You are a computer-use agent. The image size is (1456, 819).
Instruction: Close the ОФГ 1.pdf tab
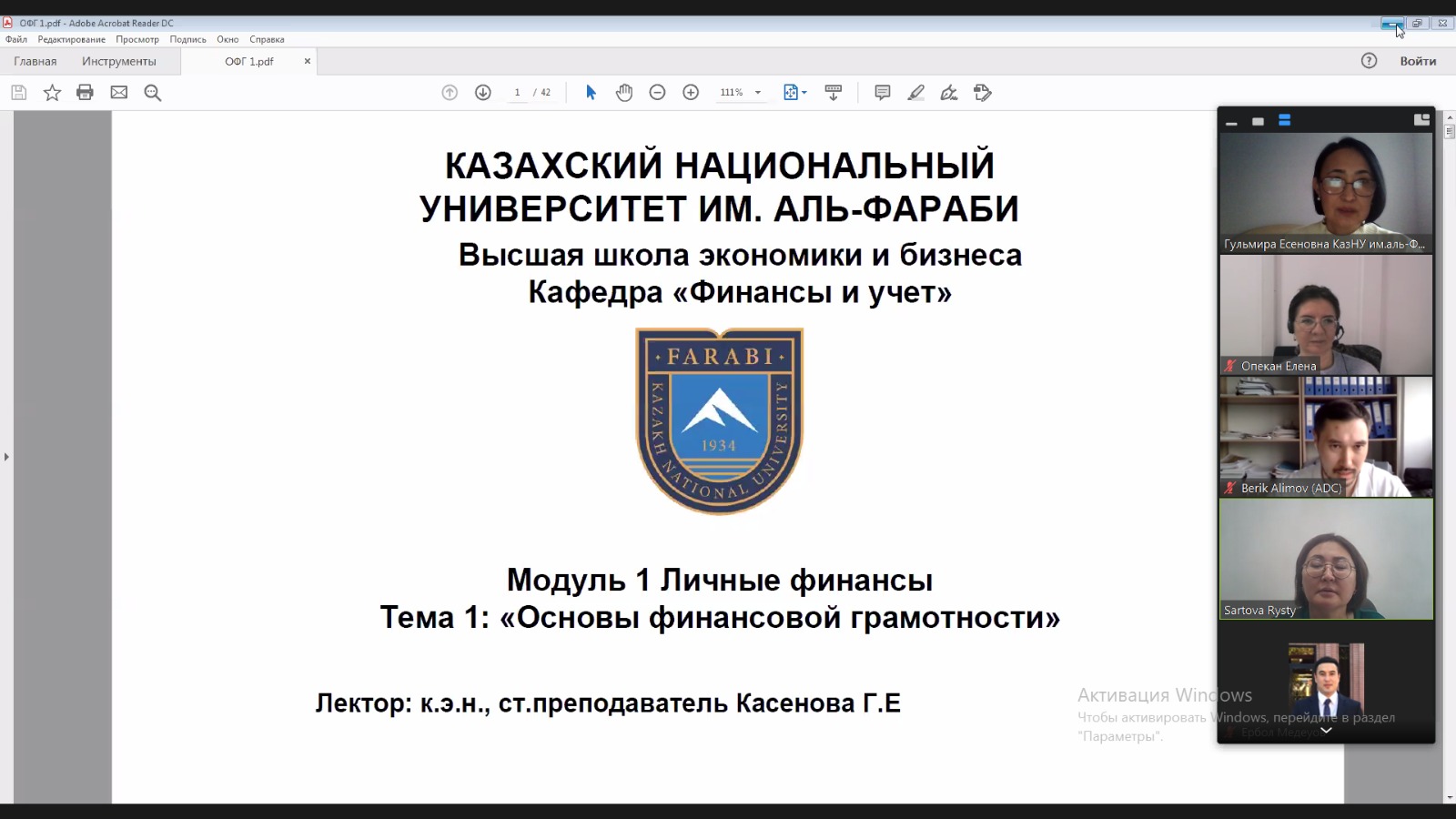tap(308, 61)
